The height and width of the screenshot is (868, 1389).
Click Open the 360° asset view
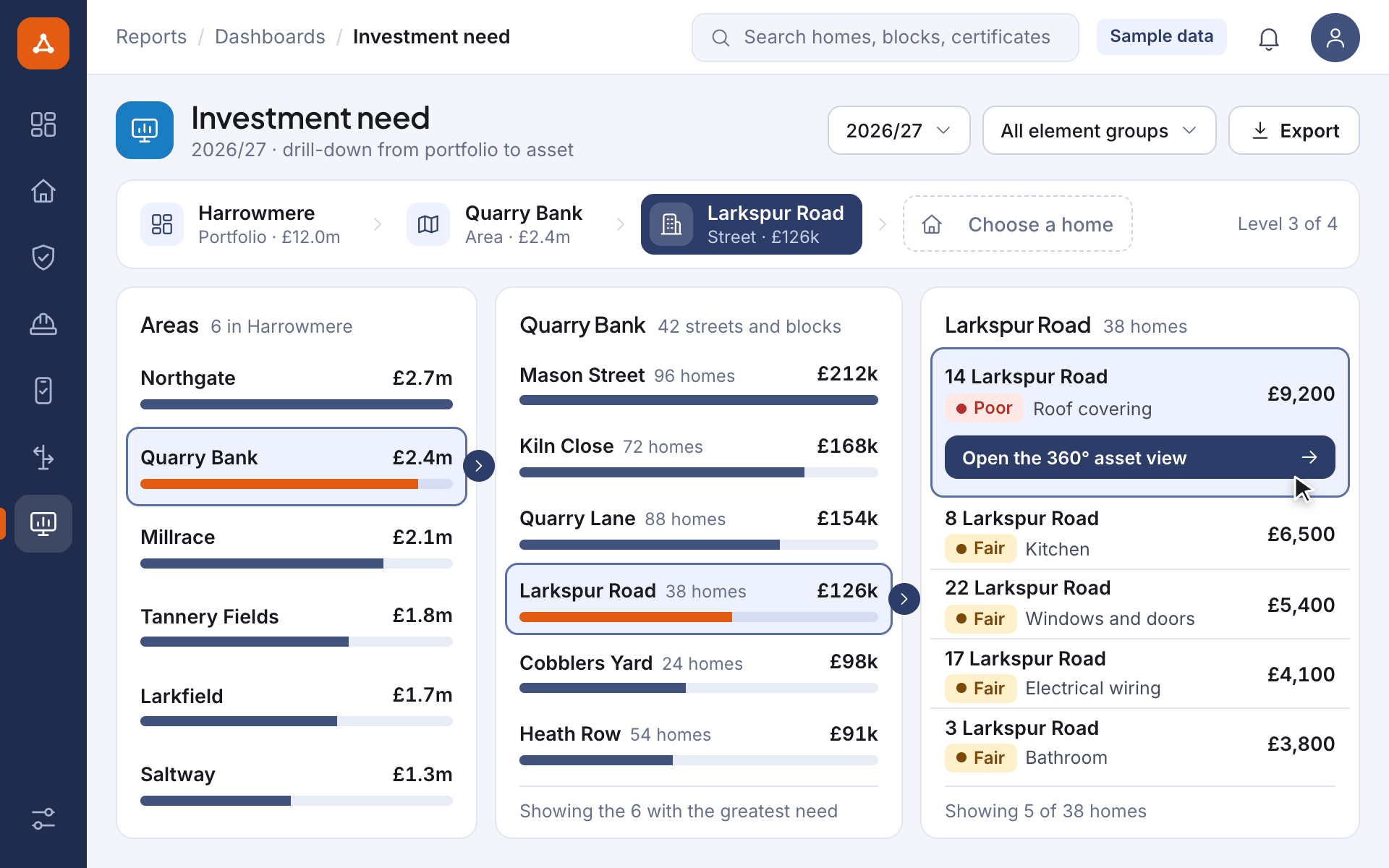tap(1140, 457)
